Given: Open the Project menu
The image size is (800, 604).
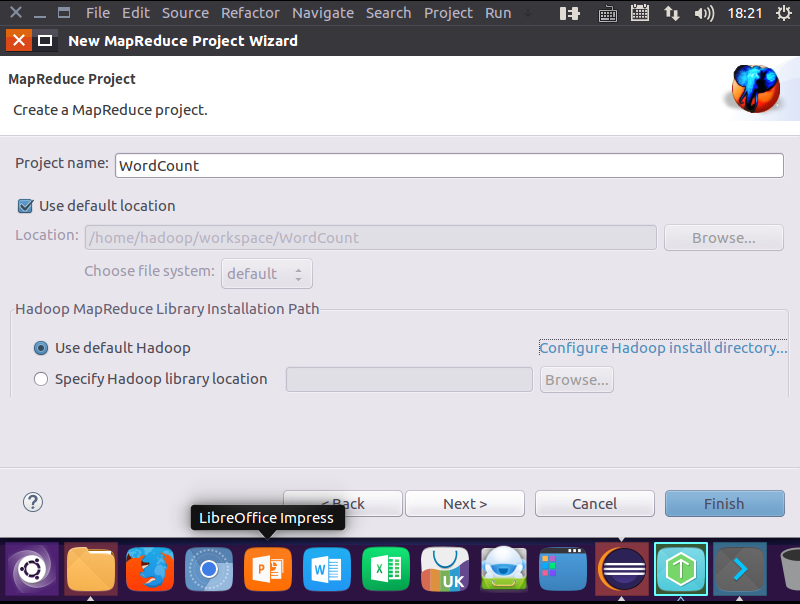Looking at the screenshot, I should pos(448,13).
